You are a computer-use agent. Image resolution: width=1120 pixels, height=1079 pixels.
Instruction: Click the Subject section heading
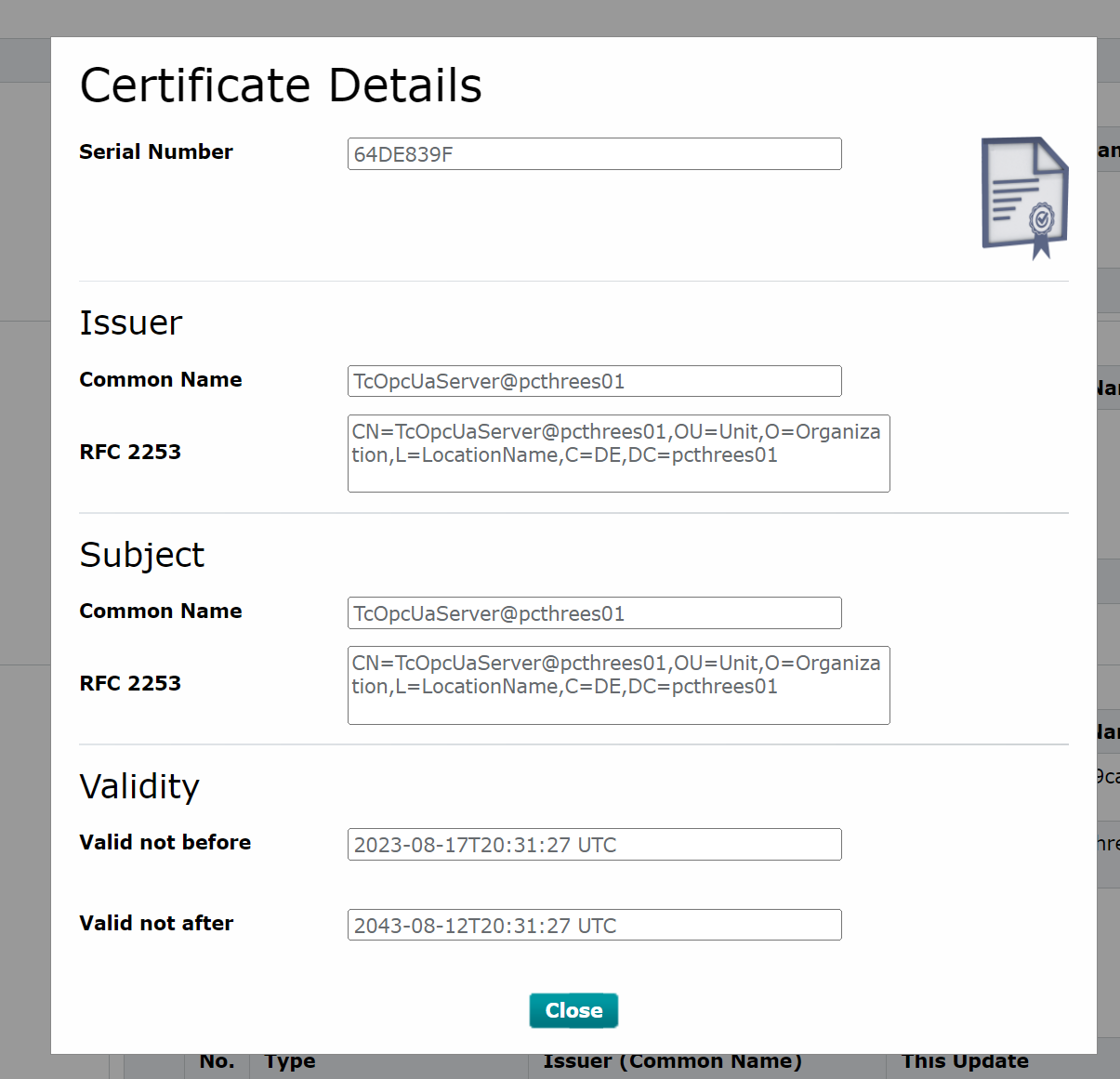(x=142, y=555)
